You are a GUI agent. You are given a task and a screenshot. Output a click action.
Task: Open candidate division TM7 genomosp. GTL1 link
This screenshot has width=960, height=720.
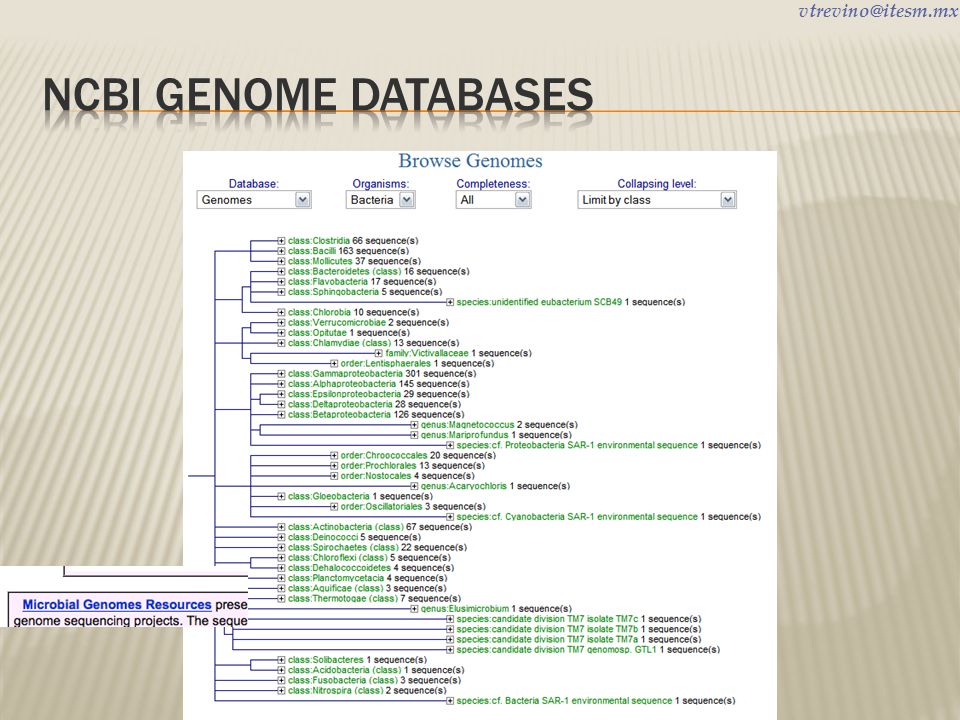pos(557,650)
